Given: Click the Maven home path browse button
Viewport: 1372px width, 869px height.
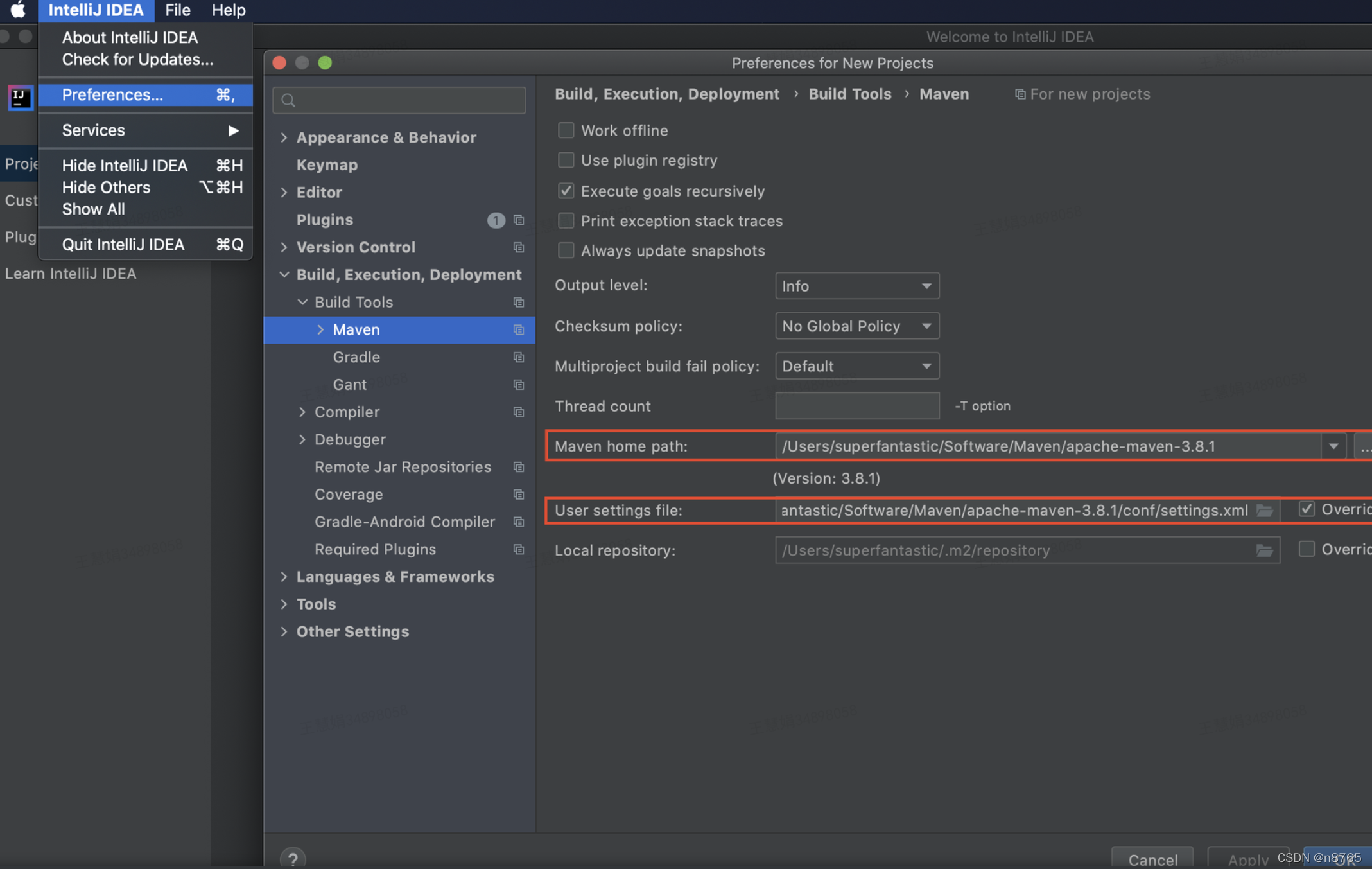Looking at the screenshot, I should pos(1364,446).
